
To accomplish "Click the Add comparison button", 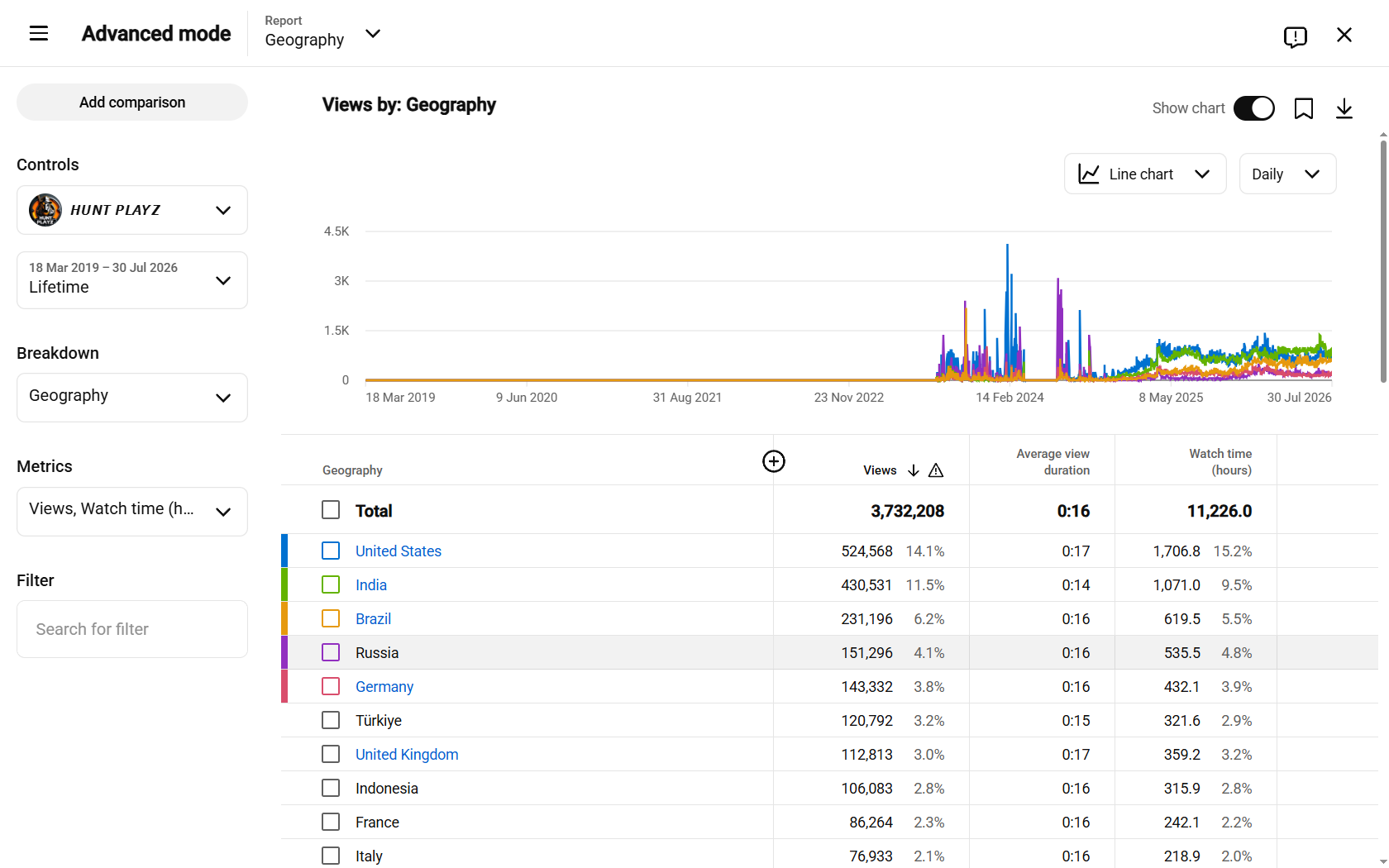I will (x=132, y=103).
